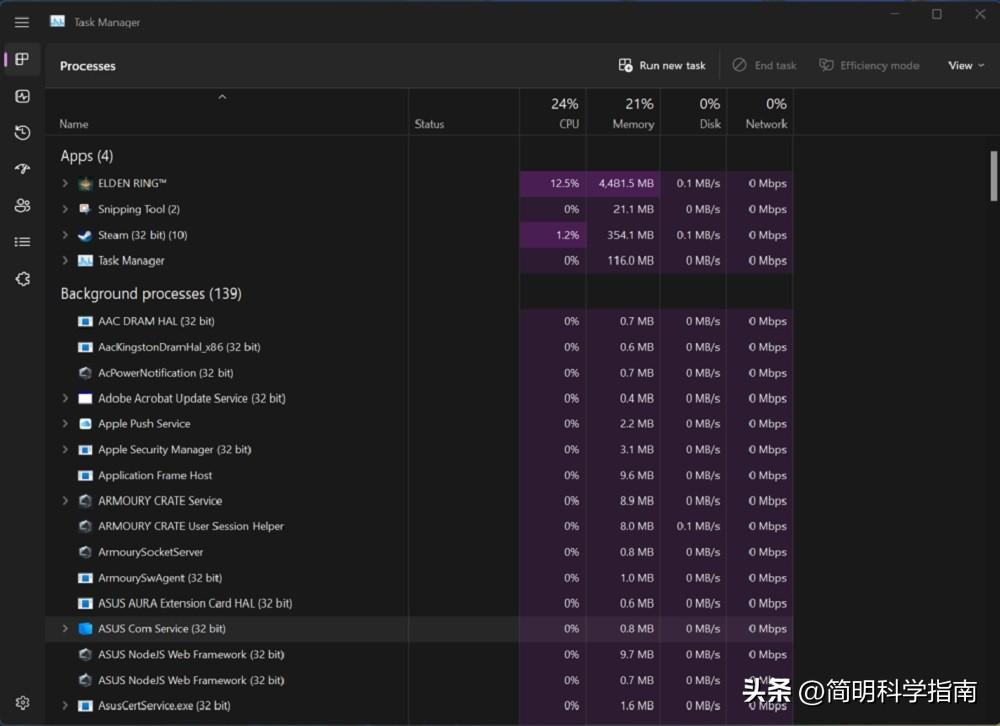Viewport: 1000px width, 726px height.
Task: Expand the Snipping Tool process group
Action: pyautogui.click(x=65, y=209)
